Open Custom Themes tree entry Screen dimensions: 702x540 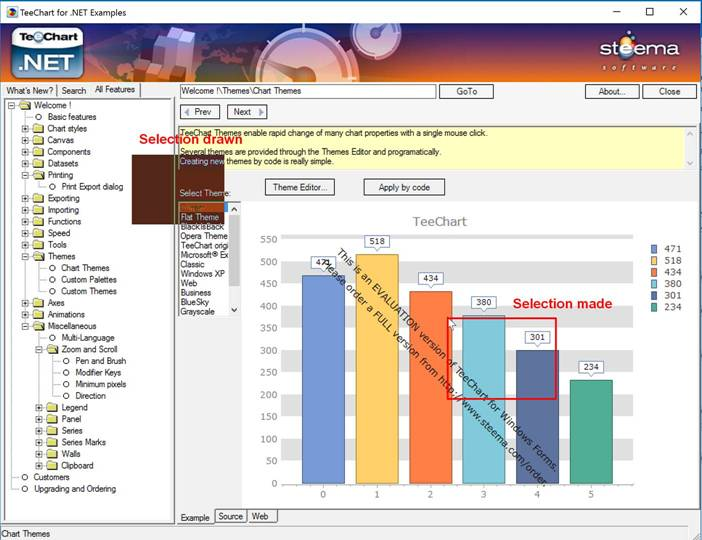coord(89,291)
